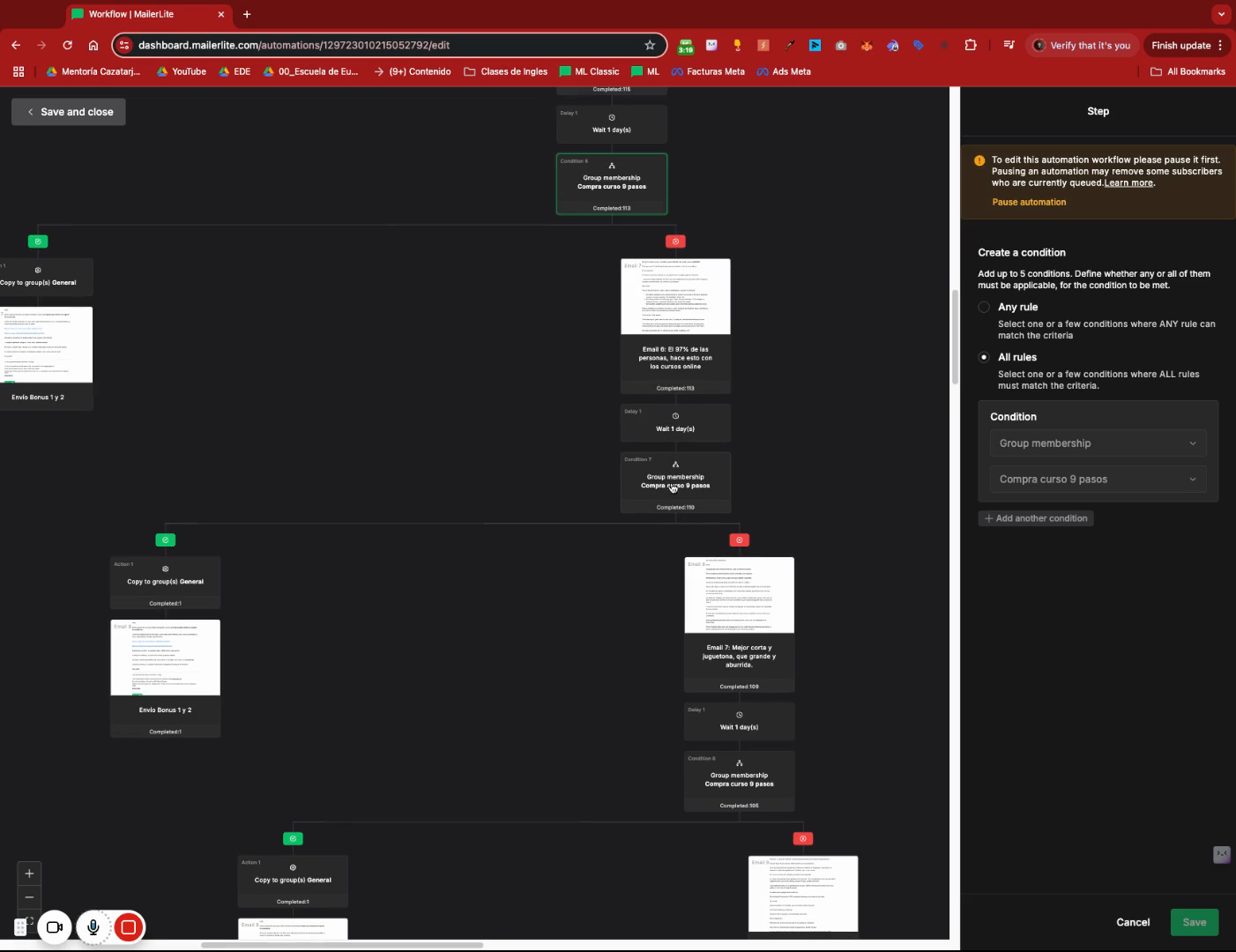
Task: Open the Chrome three-dot menu
Action: pyautogui.click(x=1220, y=45)
